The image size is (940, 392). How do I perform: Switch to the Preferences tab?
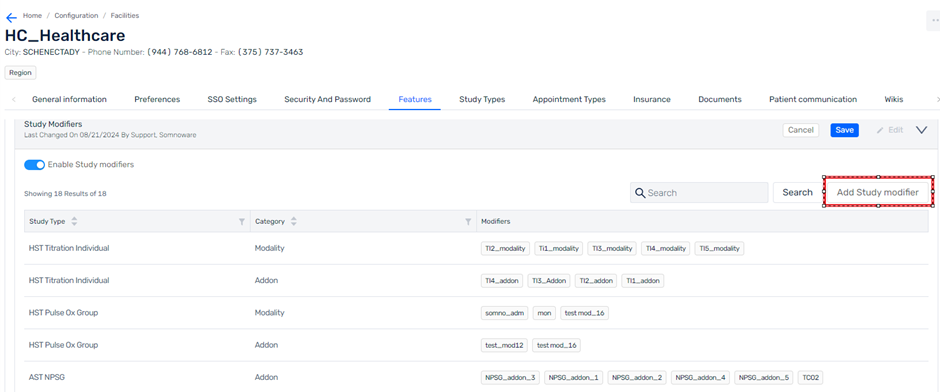(x=157, y=99)
